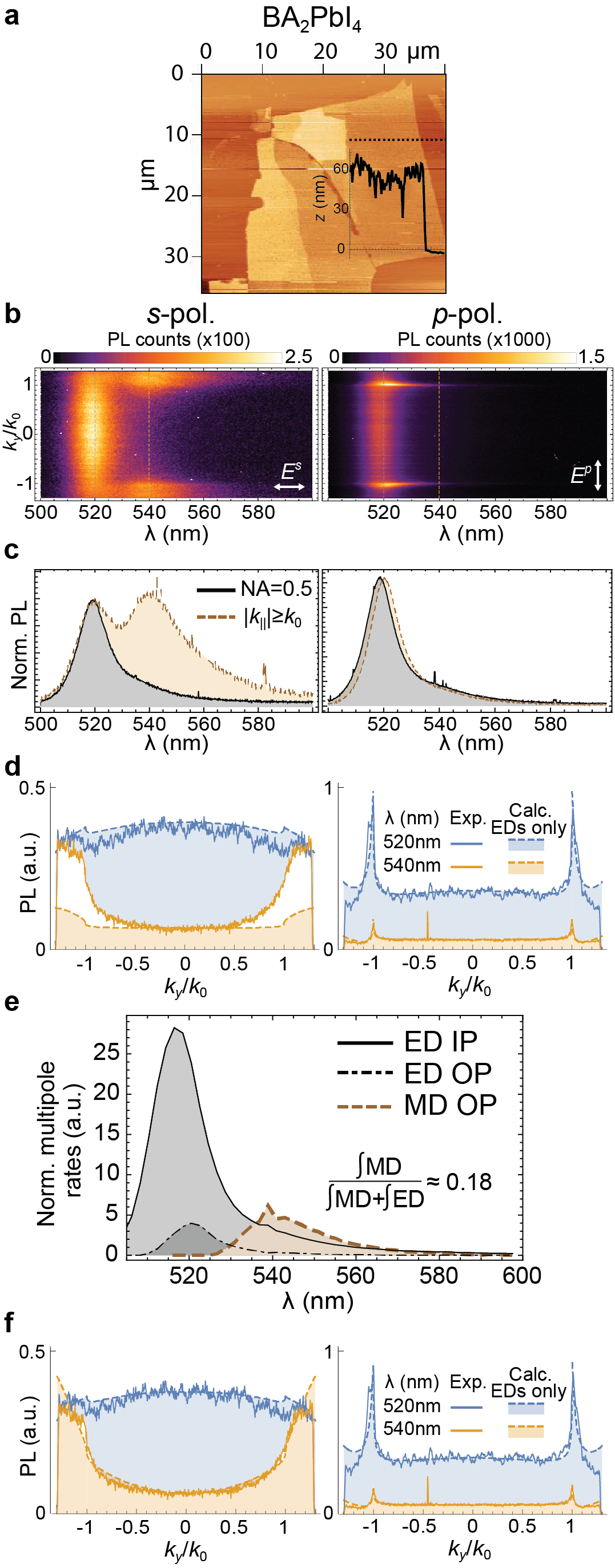Image resolution: width=615 pixels, height=1568 pixels.
Task: Select the panel label 'f'
Action: pos(9,1322)
